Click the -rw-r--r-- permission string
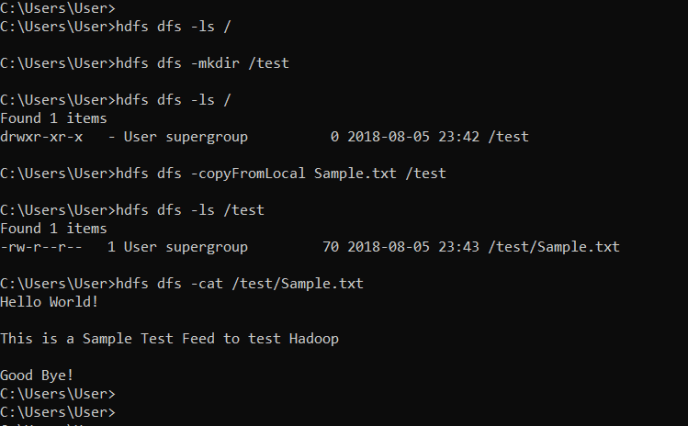 (x=41, y=247)
